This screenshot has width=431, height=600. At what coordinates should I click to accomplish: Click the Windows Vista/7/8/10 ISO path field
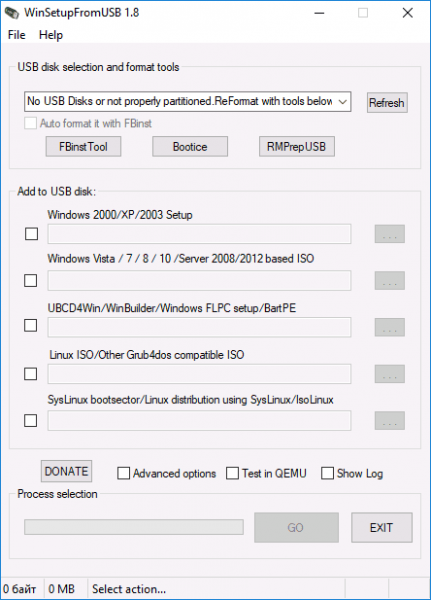point(199,280)
